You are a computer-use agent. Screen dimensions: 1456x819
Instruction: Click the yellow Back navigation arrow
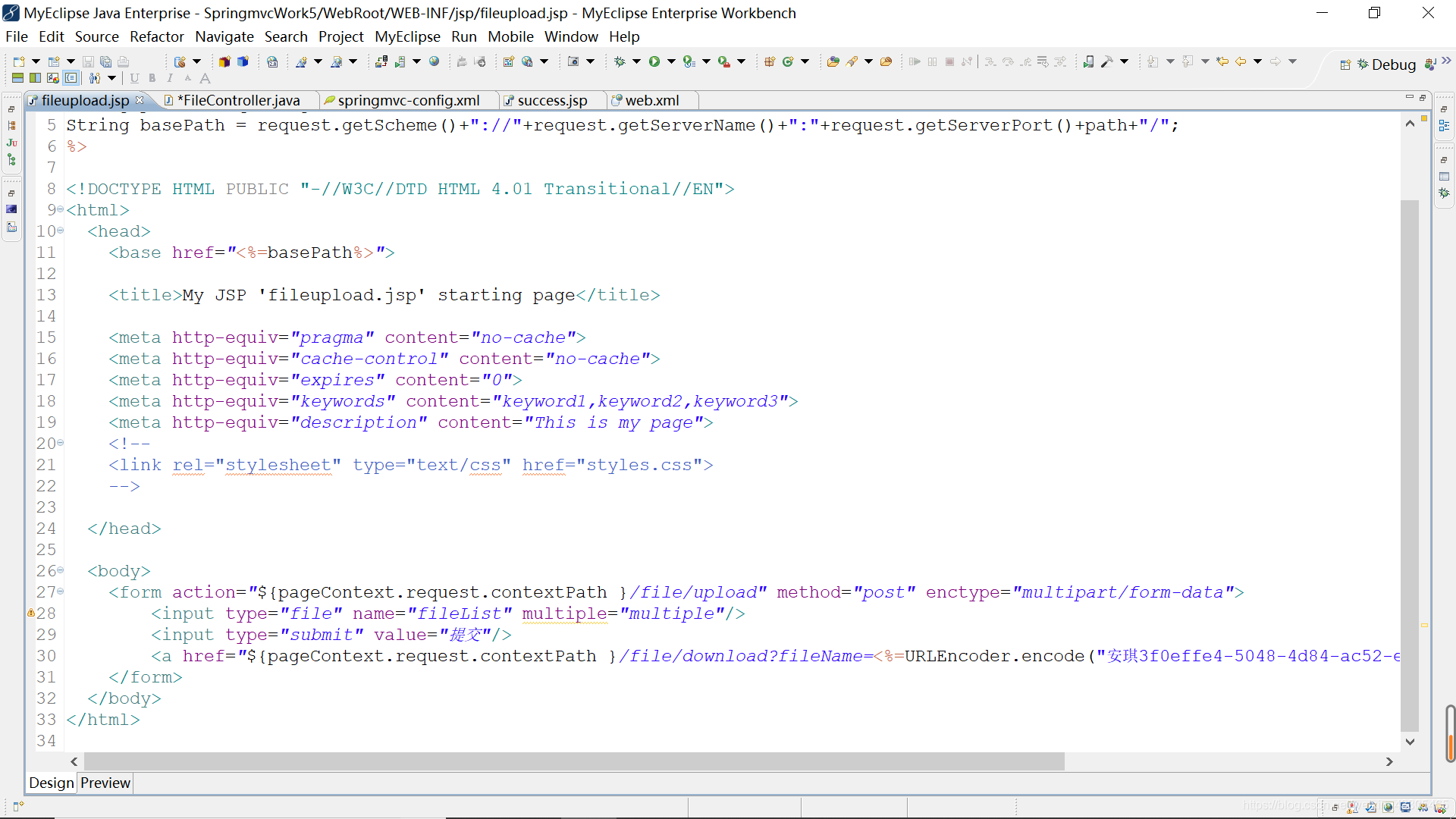pyautogui.click(x=1241, y=61)
